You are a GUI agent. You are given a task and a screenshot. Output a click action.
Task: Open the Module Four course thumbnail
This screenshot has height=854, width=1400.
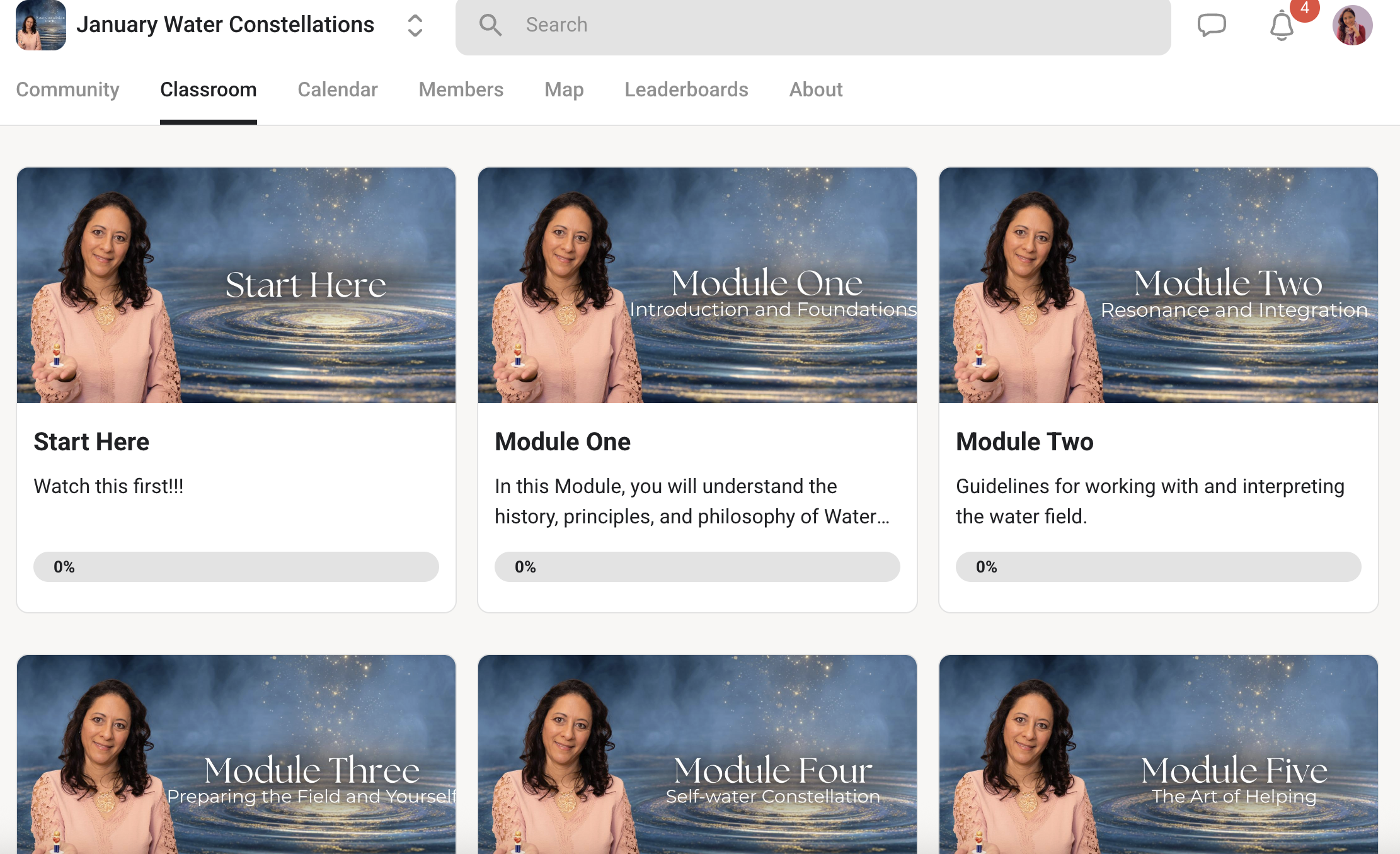(x=697, y=756)
